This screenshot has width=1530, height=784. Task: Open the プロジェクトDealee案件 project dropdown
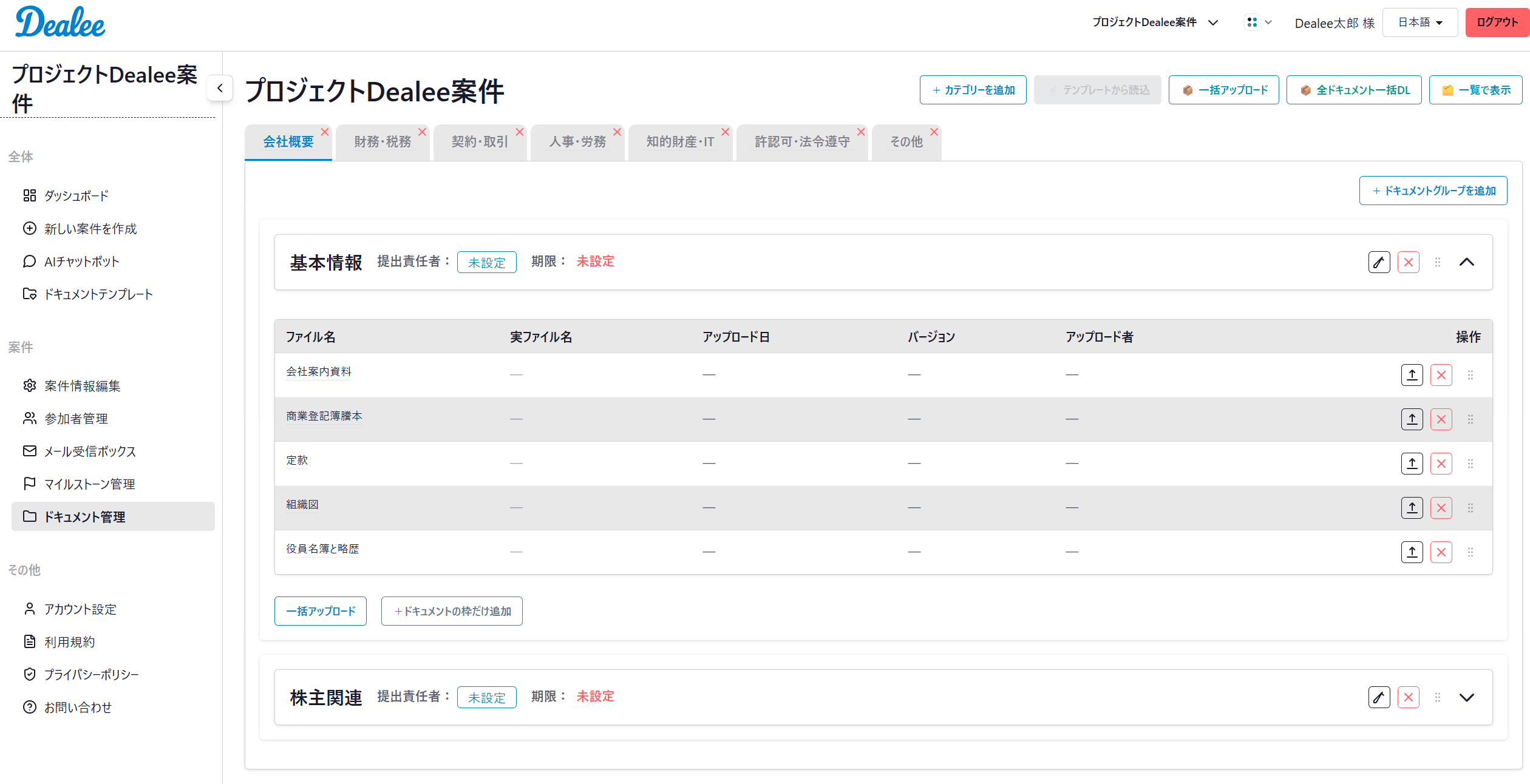(x=1155, y=22)
